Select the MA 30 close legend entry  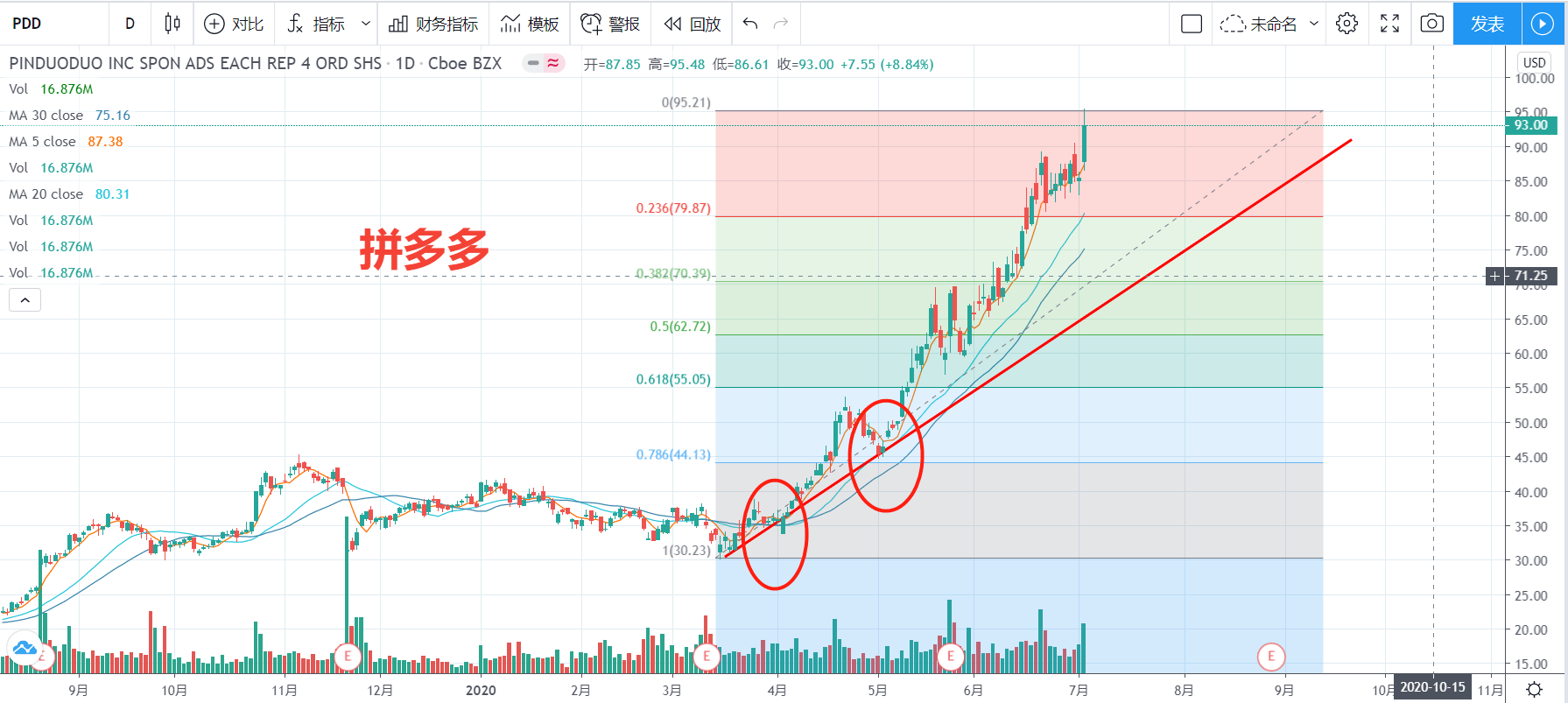69,116
